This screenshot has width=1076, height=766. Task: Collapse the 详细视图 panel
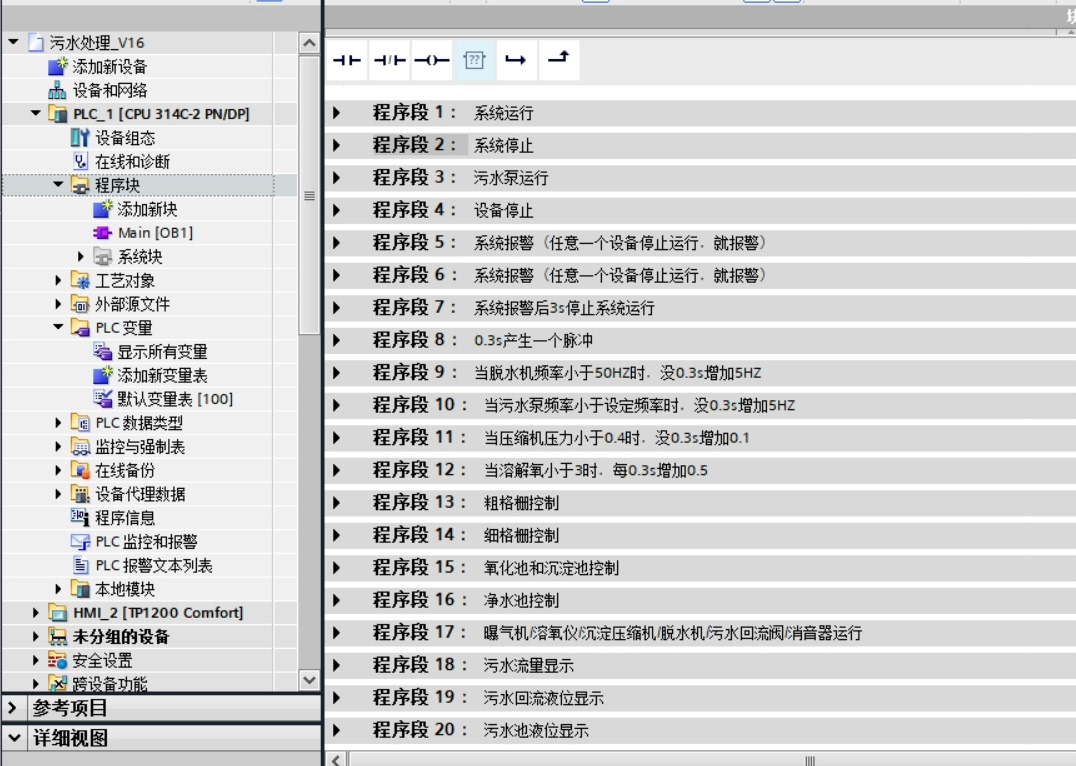tap(13, 738)
